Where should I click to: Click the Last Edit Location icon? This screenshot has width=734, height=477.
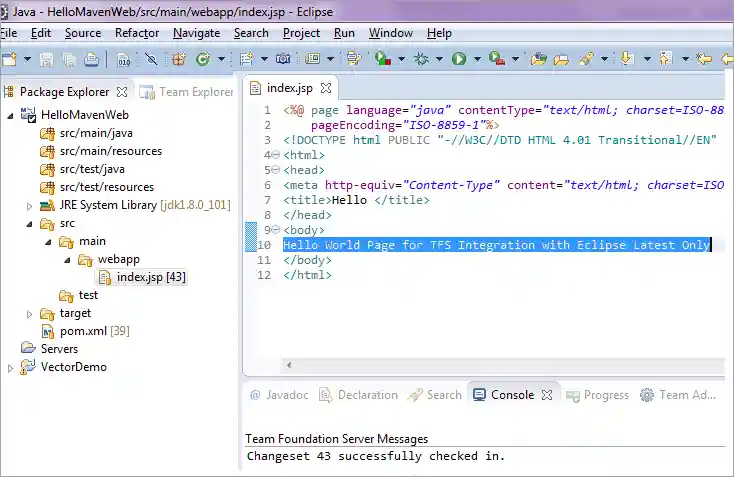[x=704, y=59]
